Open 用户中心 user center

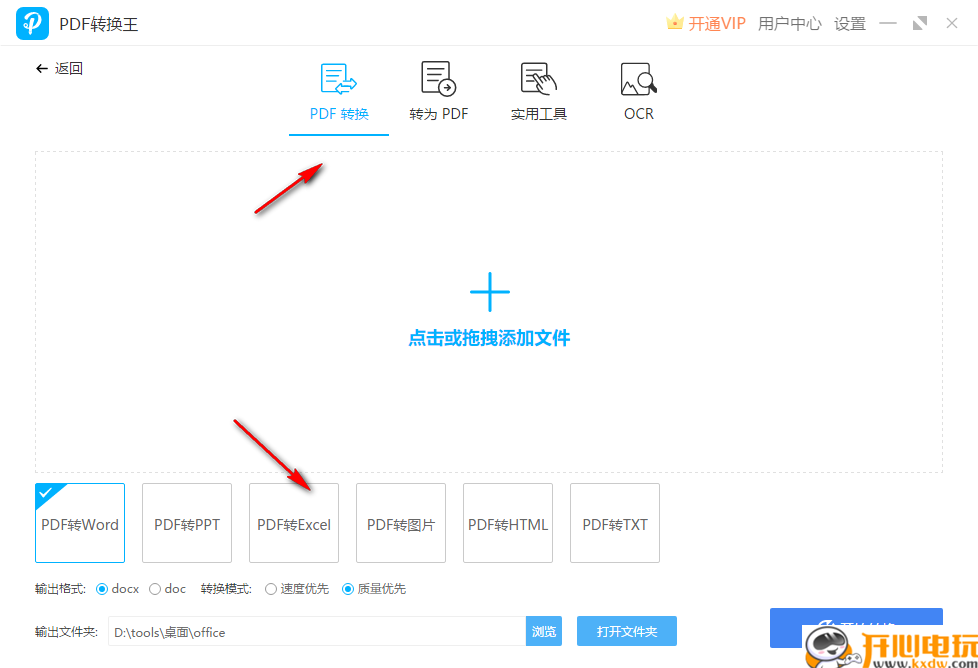pos(789,22)
